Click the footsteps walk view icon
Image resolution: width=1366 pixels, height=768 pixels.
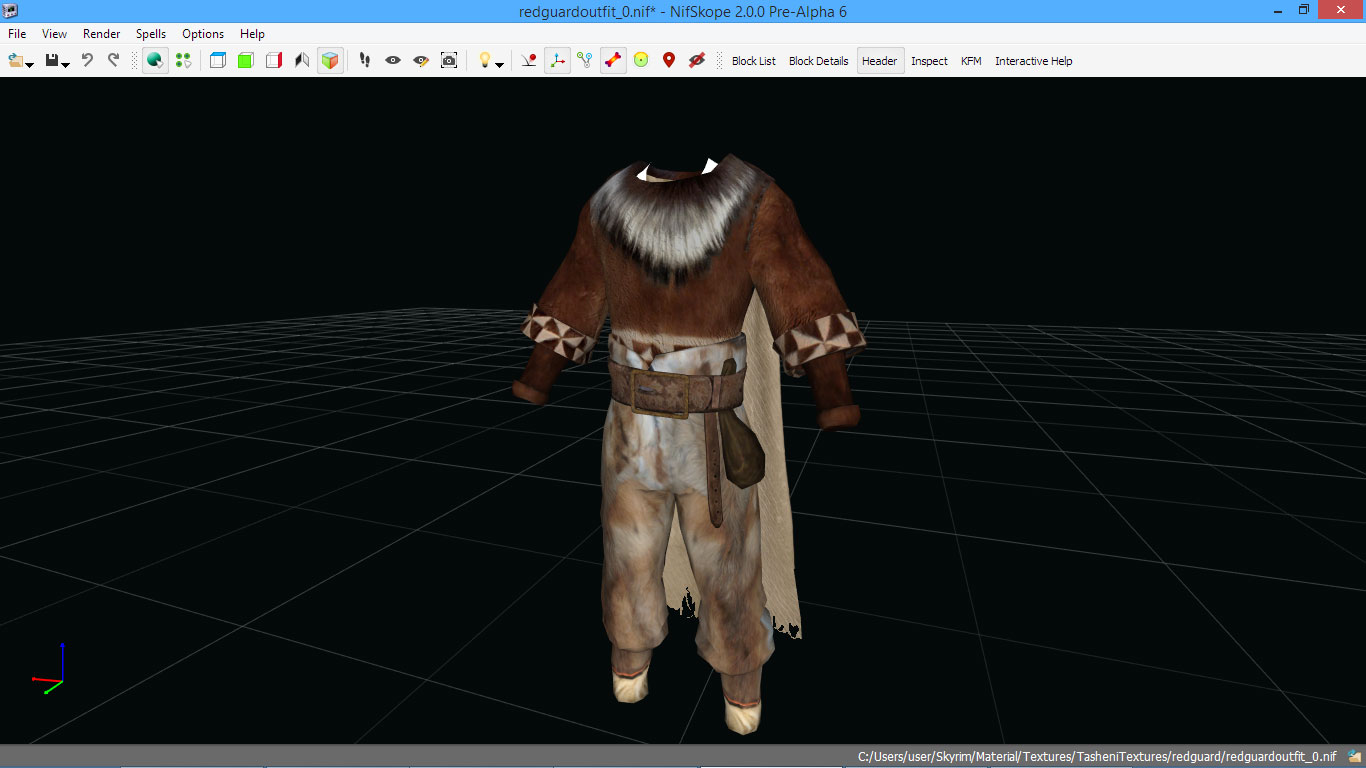tap(365, 61)
